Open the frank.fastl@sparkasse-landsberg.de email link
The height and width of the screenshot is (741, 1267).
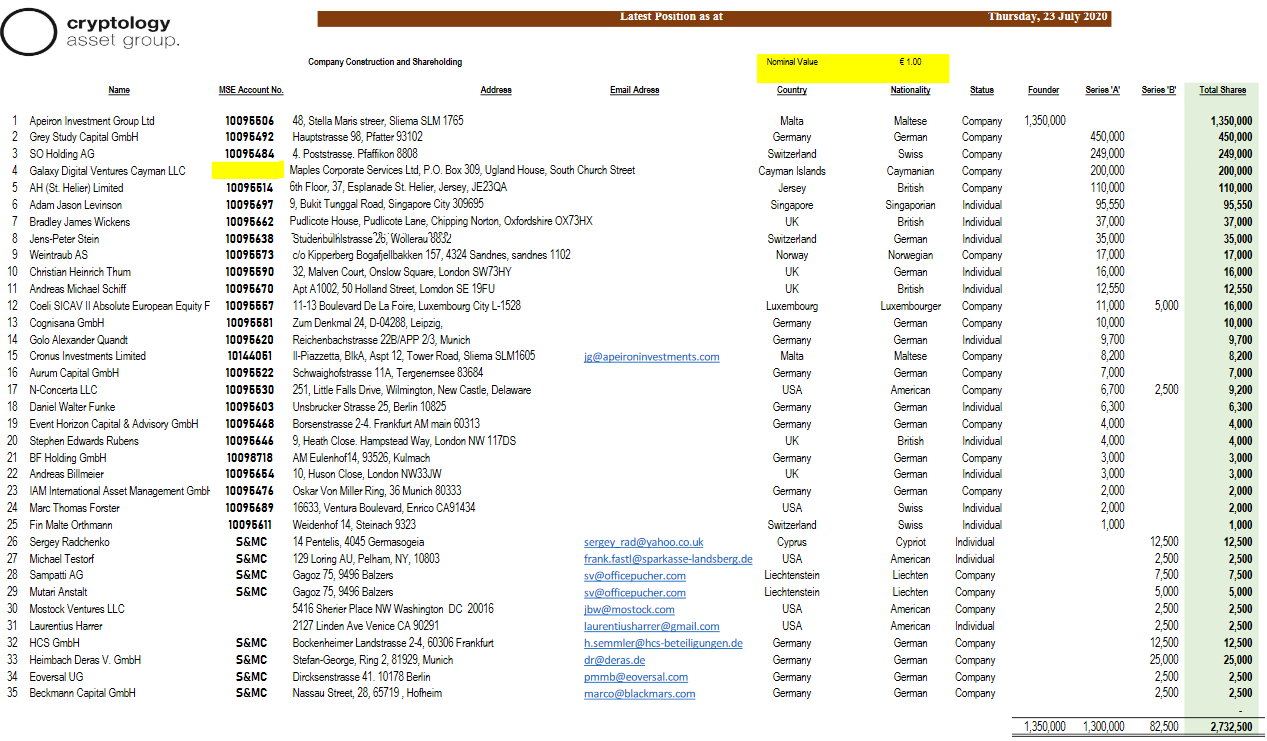tap(668, 559)
